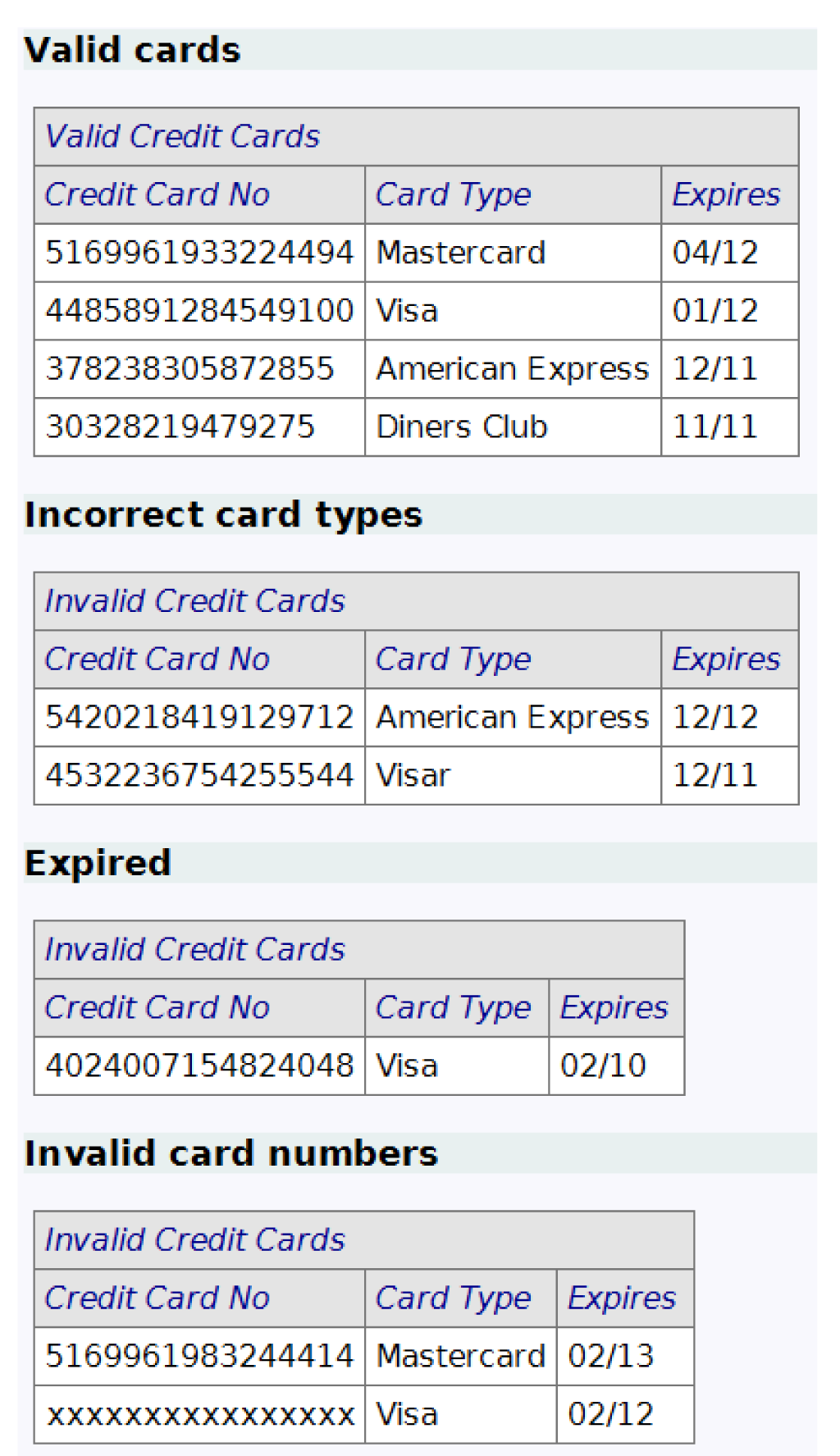The width and height of the screenshot is (840, 1456).
Task: Click card number 378238305872855
Action: point(189,369)
